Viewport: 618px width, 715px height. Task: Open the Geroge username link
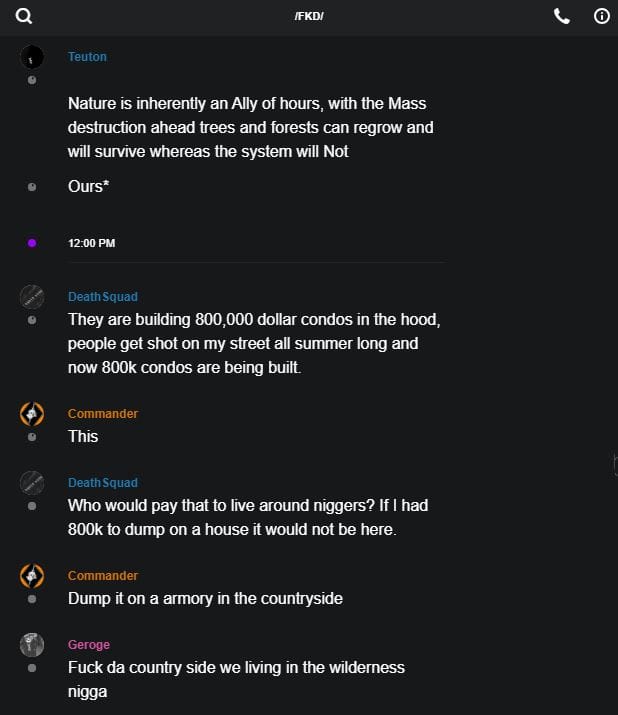(89, 645)
